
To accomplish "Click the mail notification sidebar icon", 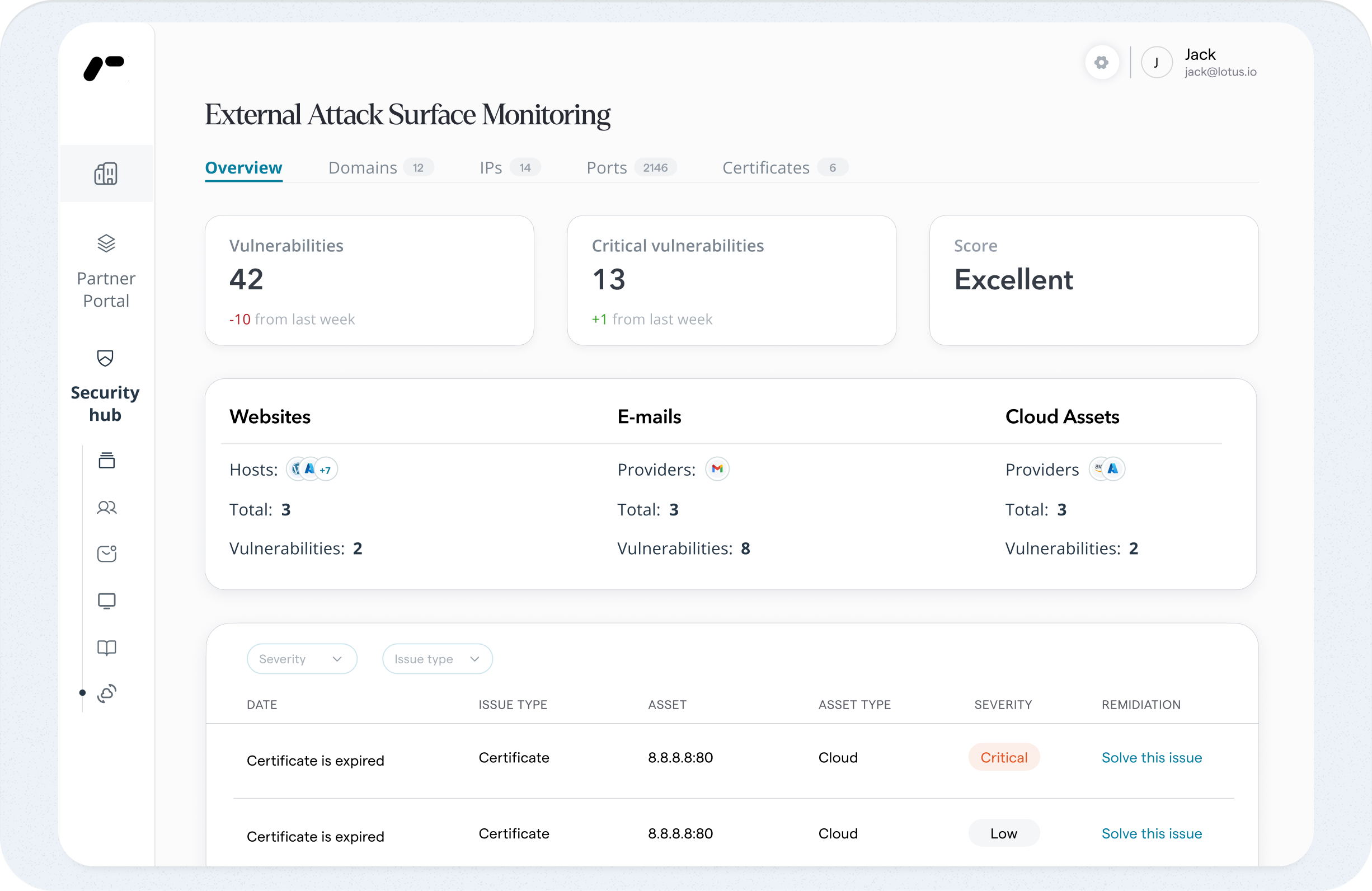I will pyautogui.click(x=107, y=554).
